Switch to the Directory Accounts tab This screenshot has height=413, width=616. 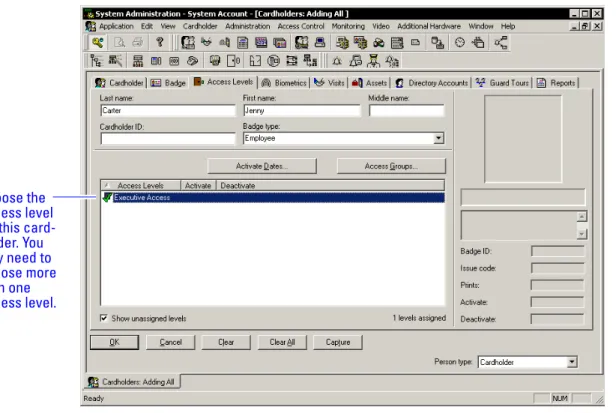pos(431,83)
